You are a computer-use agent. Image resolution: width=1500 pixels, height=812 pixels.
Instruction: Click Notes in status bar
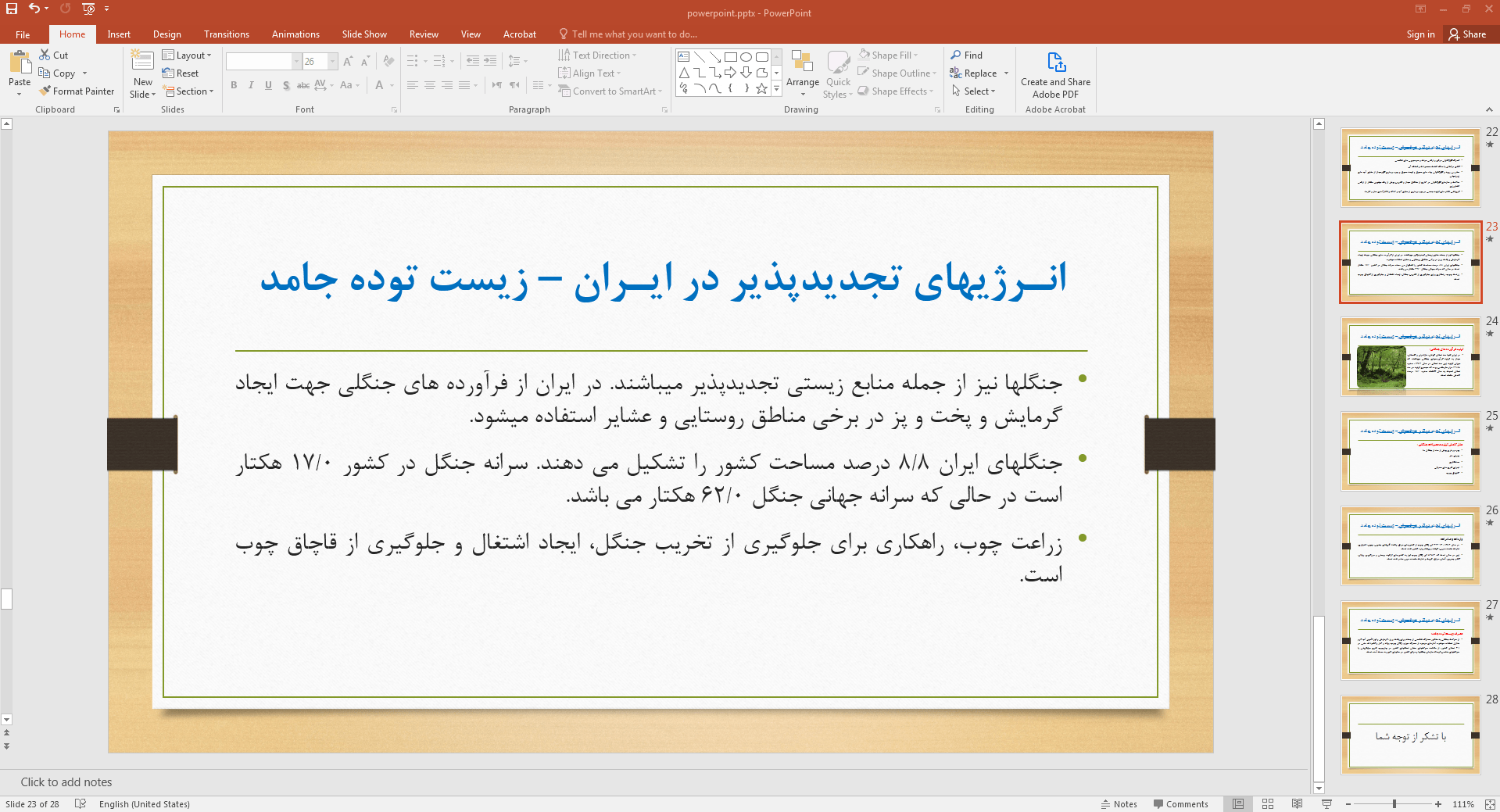(x=1119, y=803)
